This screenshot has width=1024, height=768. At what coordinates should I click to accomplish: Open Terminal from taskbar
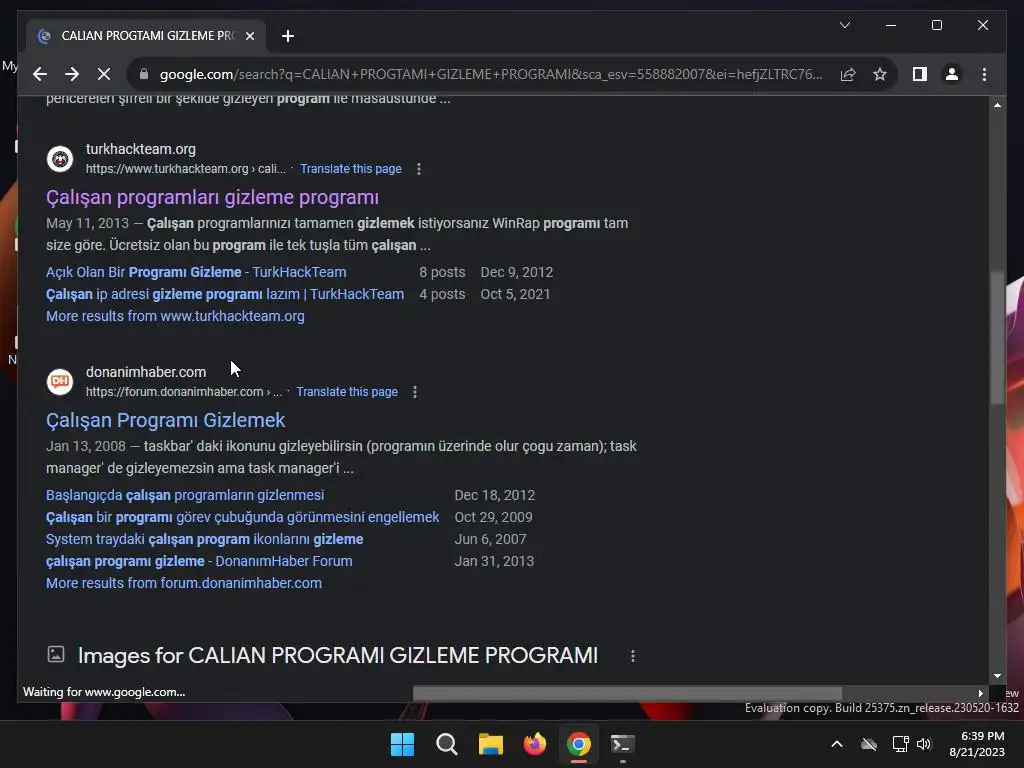click(x=622, y=744)
